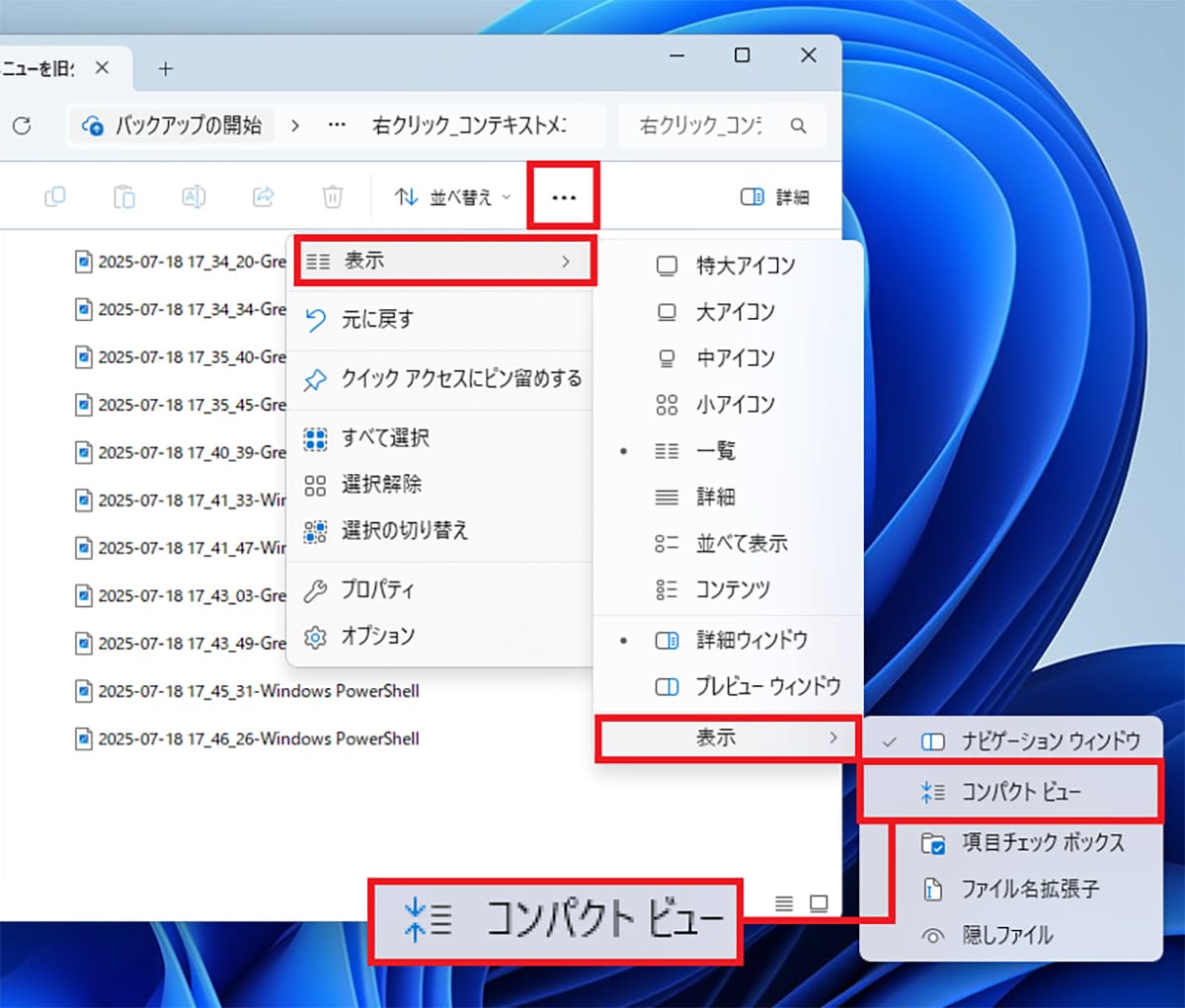Toggle ナビゲーション ウィンドウ checkmark
The height and width of the screenshot is (1008, 1185).
pos(1011,741)
